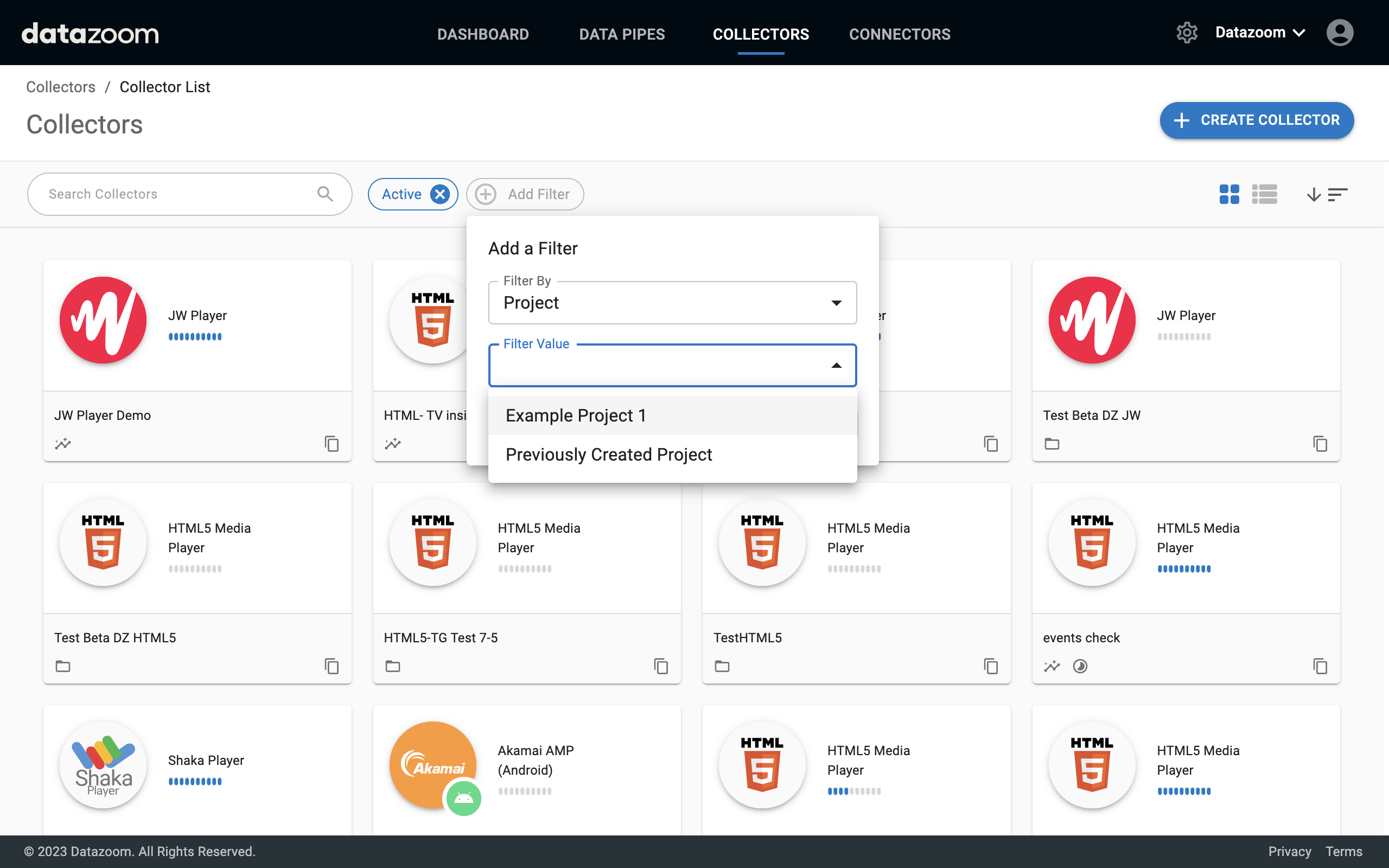Copy the Test Beta DZ JW collector
The height and width of the screenshot is (868, 1389).
click(1320, 444)
